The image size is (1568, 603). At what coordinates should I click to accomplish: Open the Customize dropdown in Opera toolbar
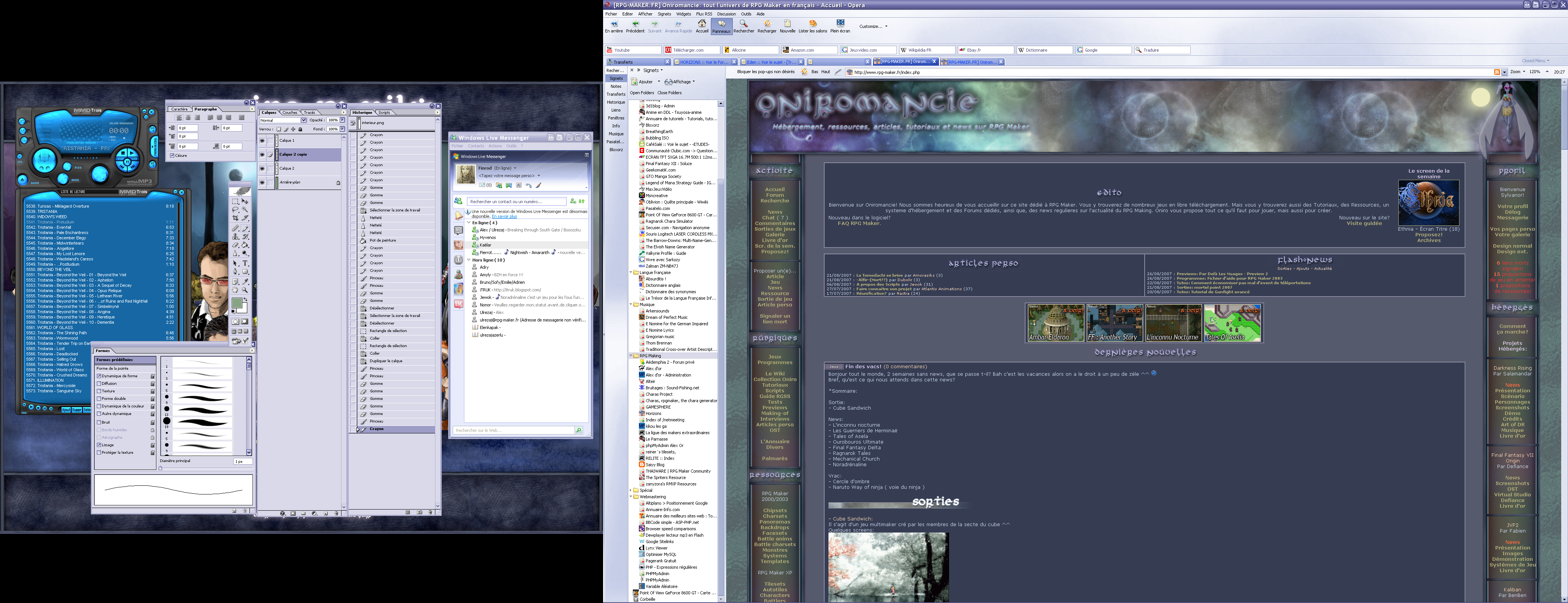click(x=873, y=26)
